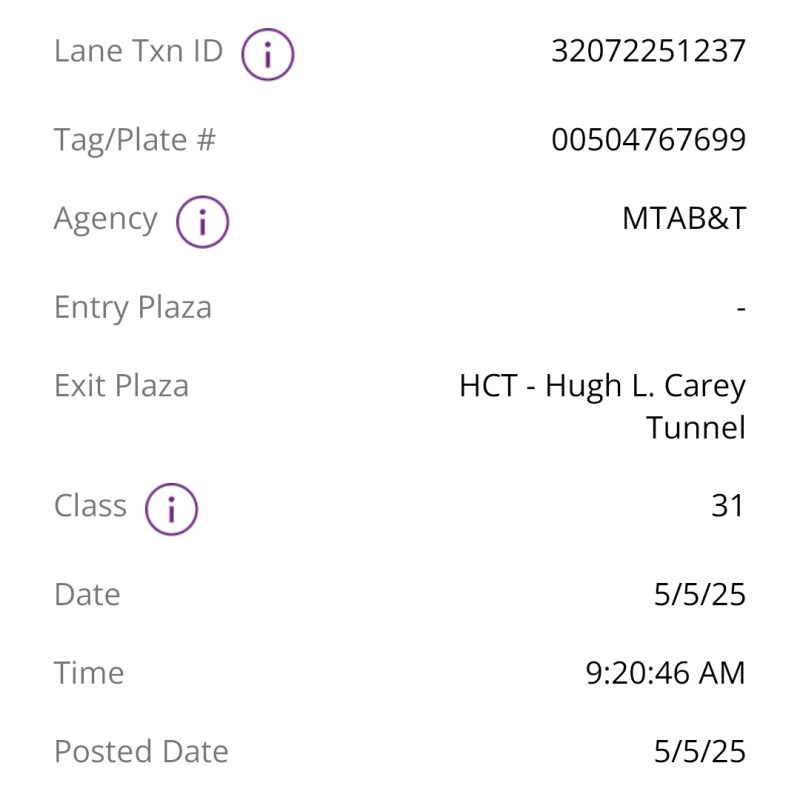This screenshot has height=800, width=800.
Task: Click the Time label
Action: tap(89, 673)
